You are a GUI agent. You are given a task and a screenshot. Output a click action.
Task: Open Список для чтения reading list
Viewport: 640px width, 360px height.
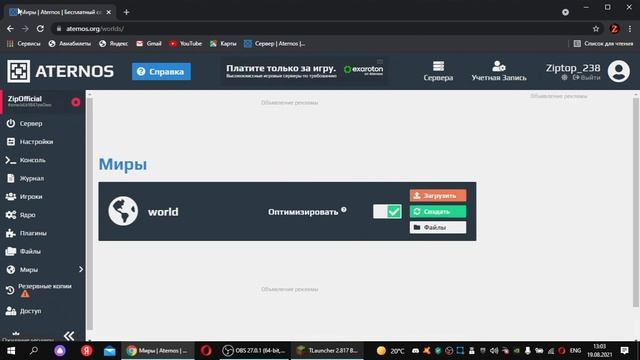603,44
